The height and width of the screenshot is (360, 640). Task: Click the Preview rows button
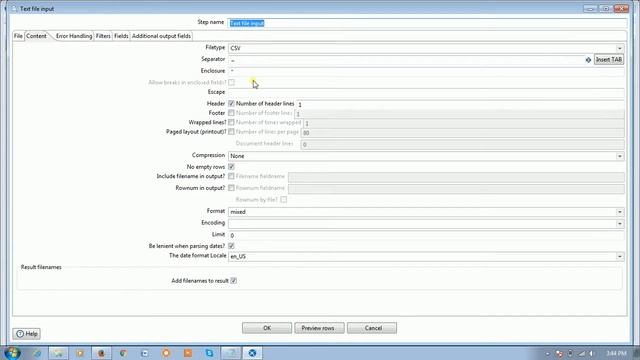pos(319,328)
